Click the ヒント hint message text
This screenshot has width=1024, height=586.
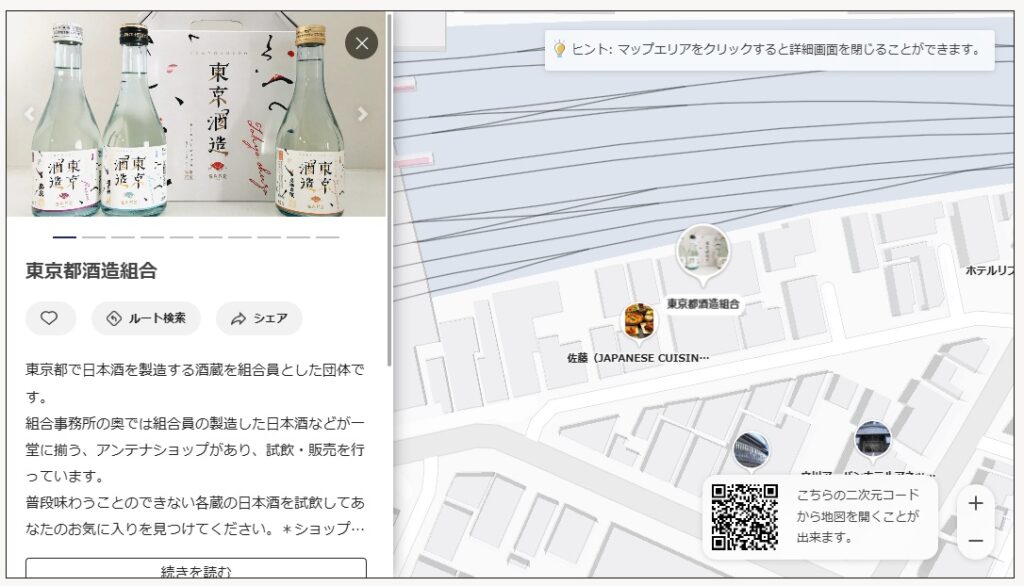[x=776, y=49]
